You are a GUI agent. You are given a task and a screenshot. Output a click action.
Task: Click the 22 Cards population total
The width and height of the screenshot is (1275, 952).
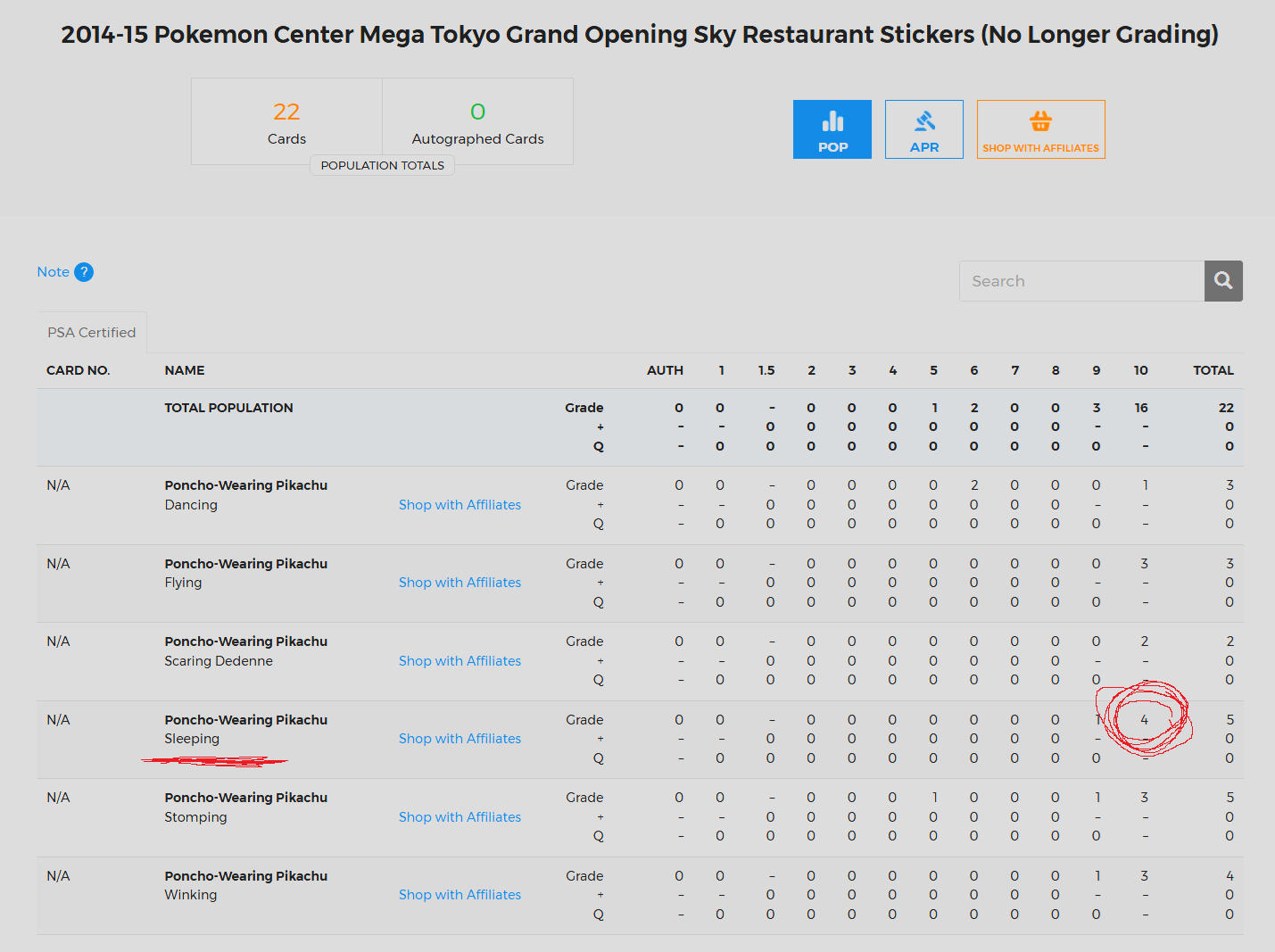pyautogui.click(x=286, y=121)
